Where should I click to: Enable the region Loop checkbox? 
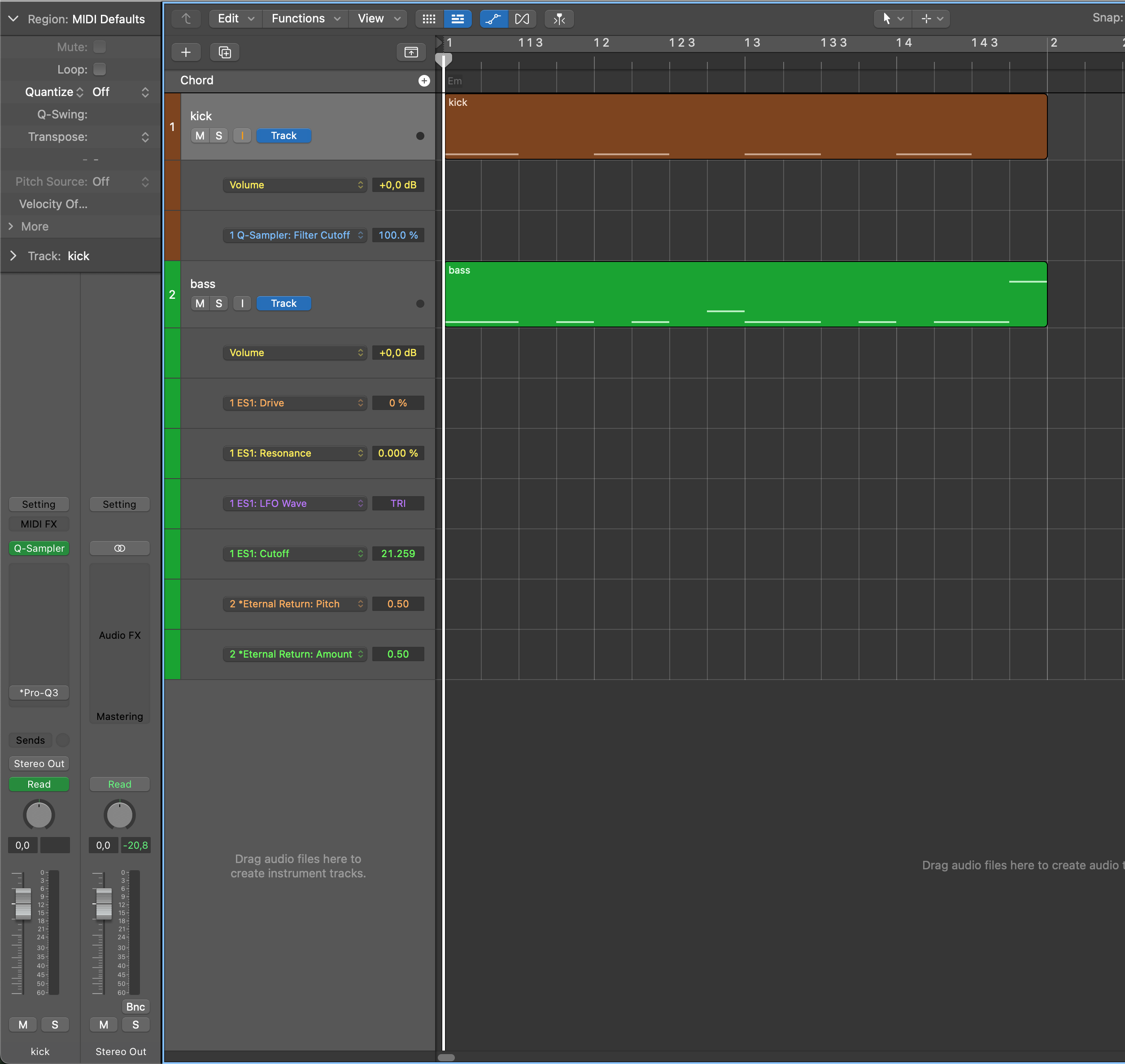(x=99, y=69)
